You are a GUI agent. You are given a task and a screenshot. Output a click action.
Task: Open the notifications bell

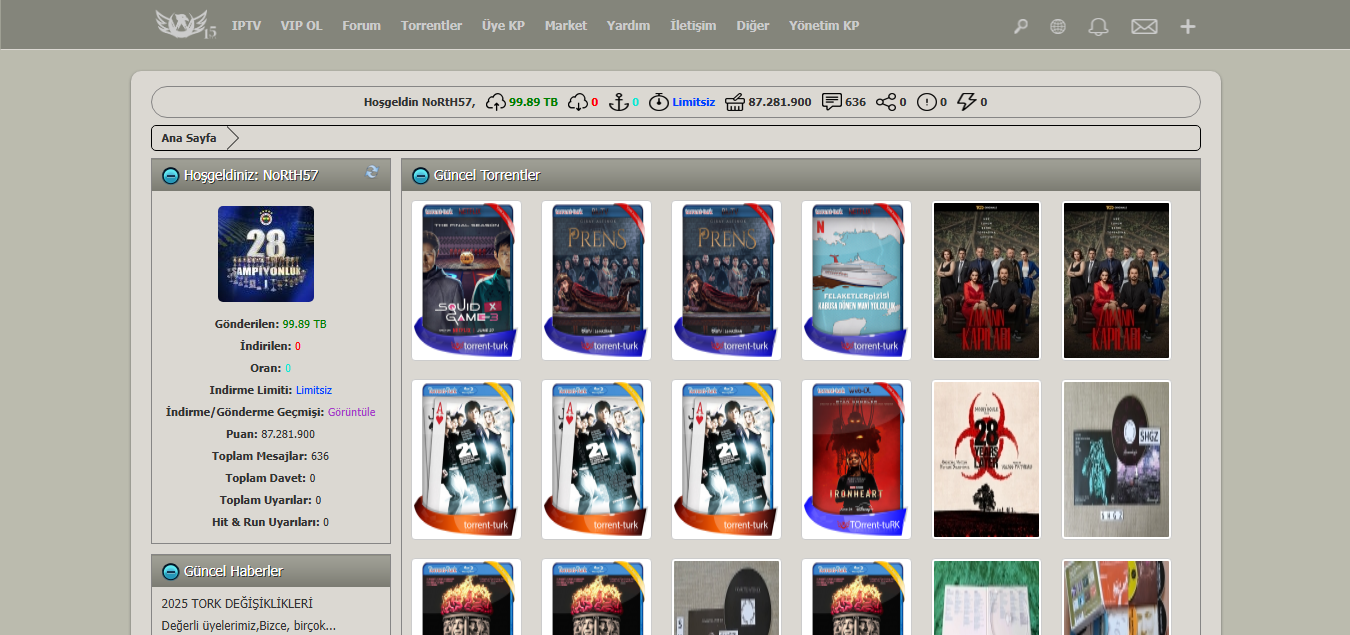click(x=1098, y=26)
